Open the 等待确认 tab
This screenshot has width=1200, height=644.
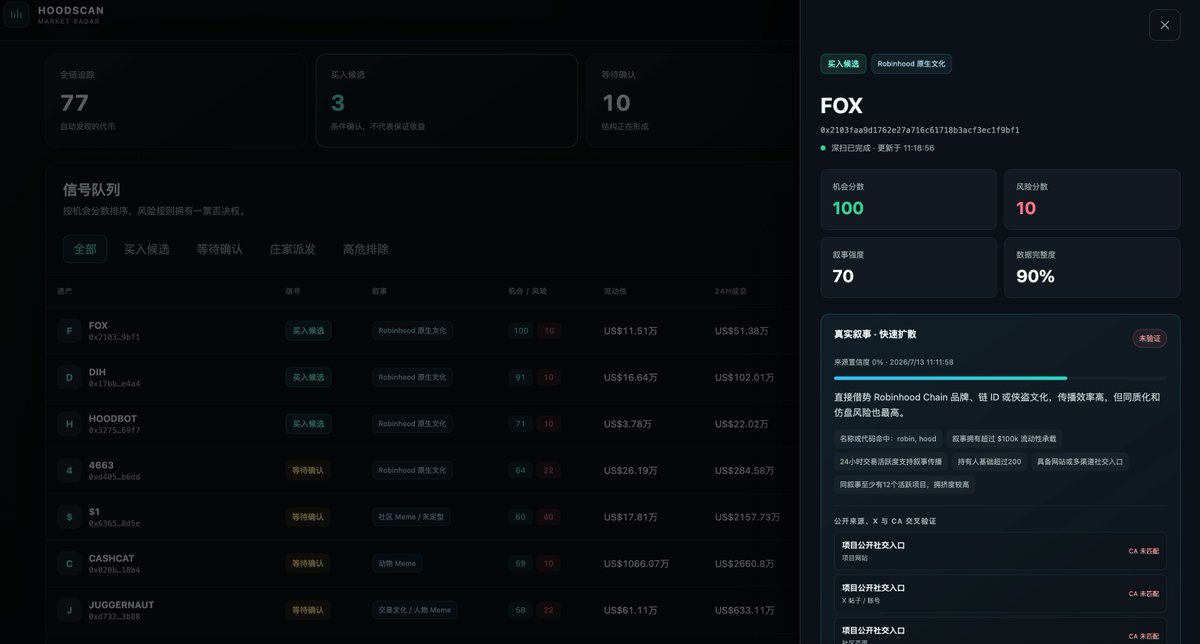pos(219,249)
